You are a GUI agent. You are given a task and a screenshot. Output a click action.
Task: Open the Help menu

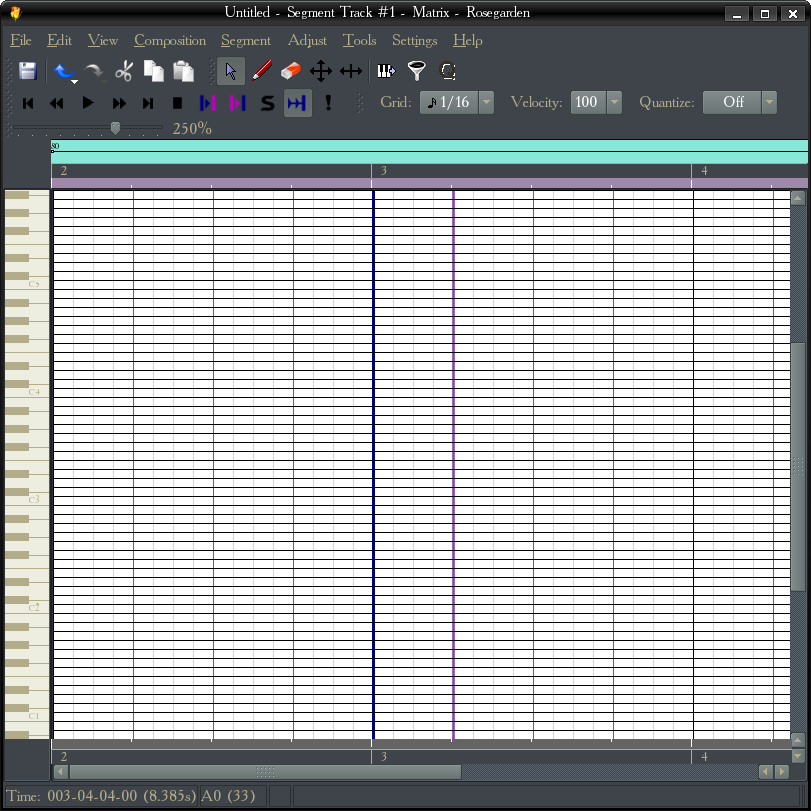click(468, 40)
